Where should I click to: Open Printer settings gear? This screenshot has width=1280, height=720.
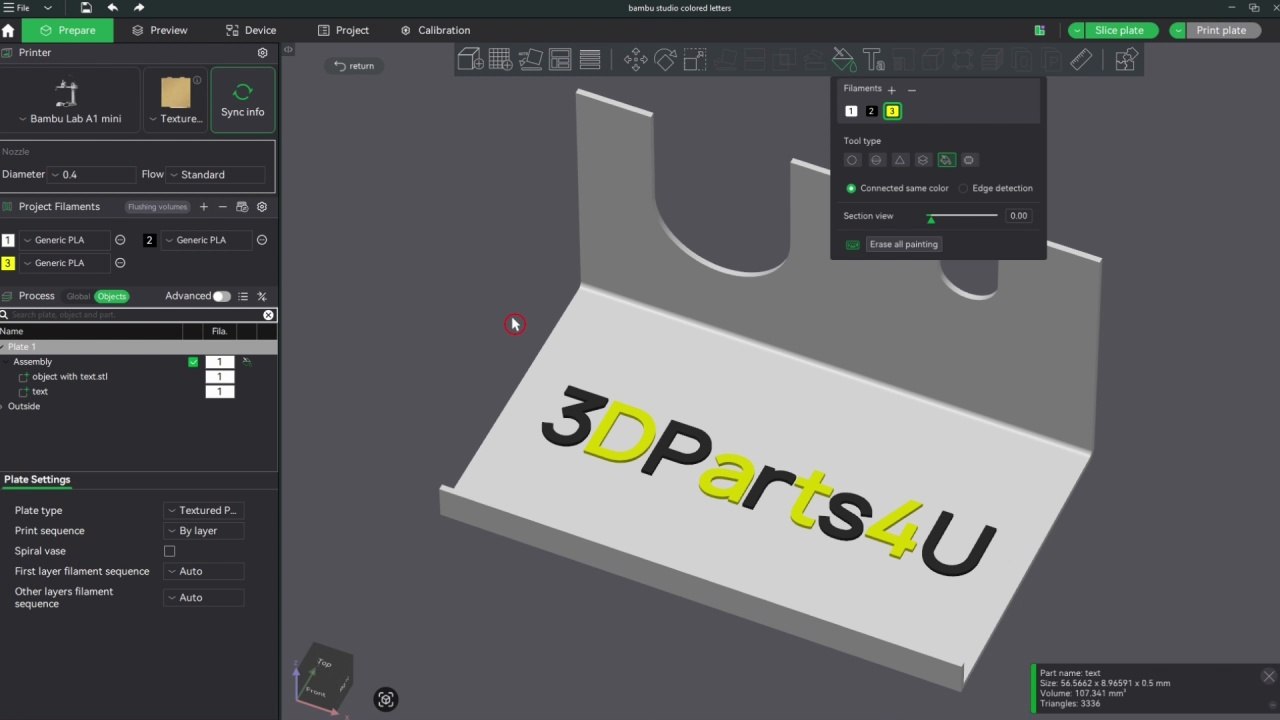pyautogui.click(x=263, y=53)
